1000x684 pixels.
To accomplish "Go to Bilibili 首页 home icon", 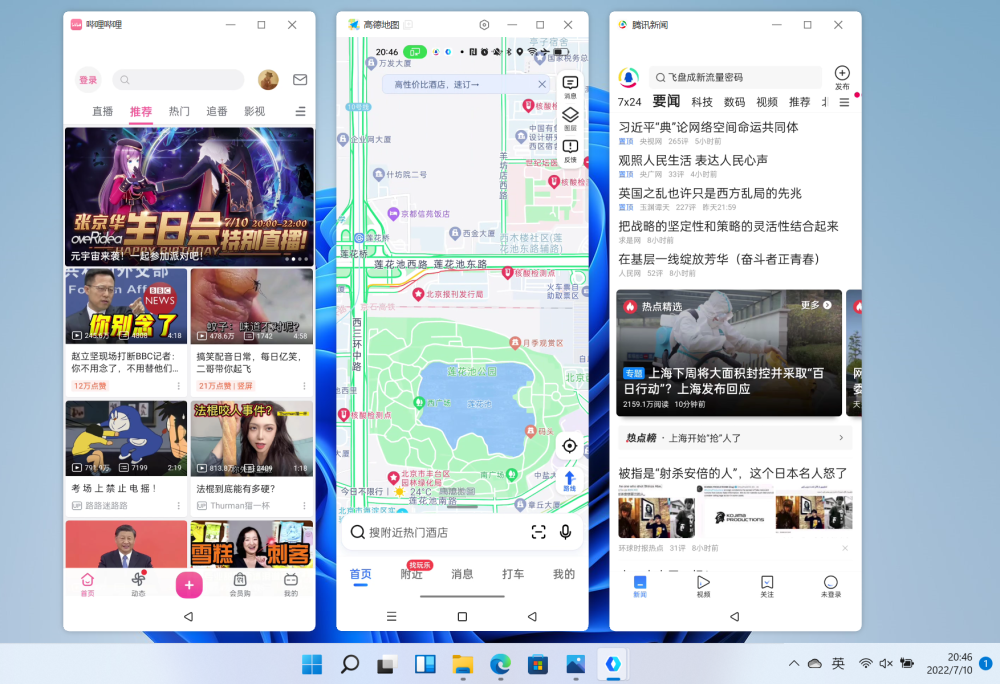I will pos(87,583).
